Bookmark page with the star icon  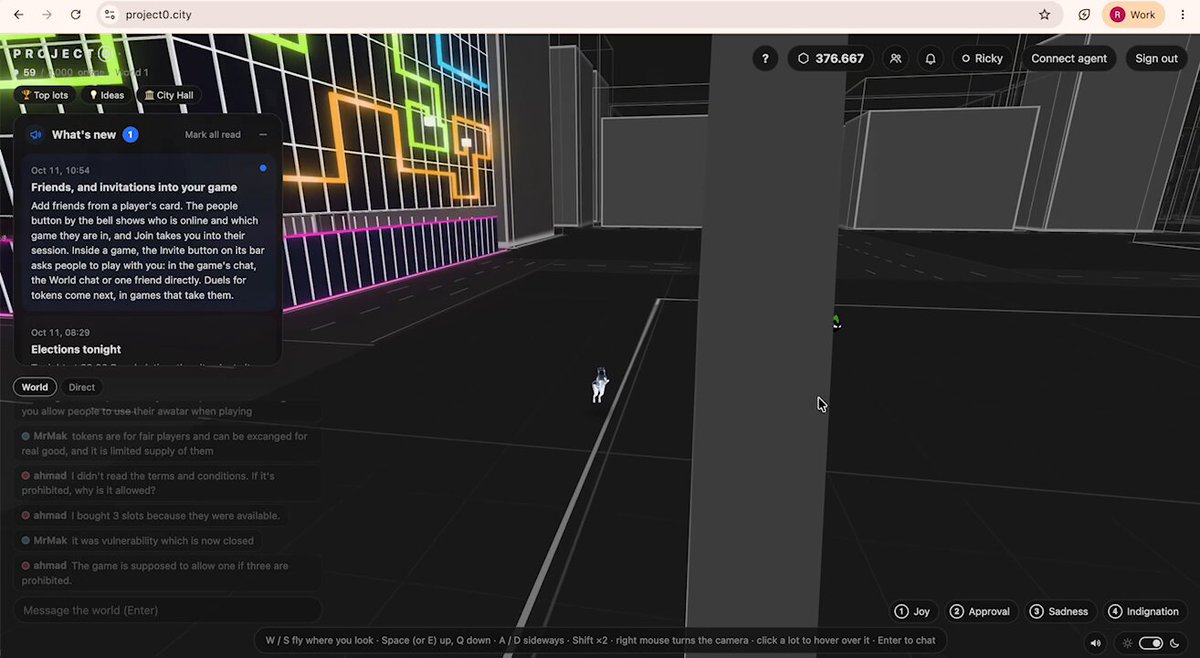1044,15
